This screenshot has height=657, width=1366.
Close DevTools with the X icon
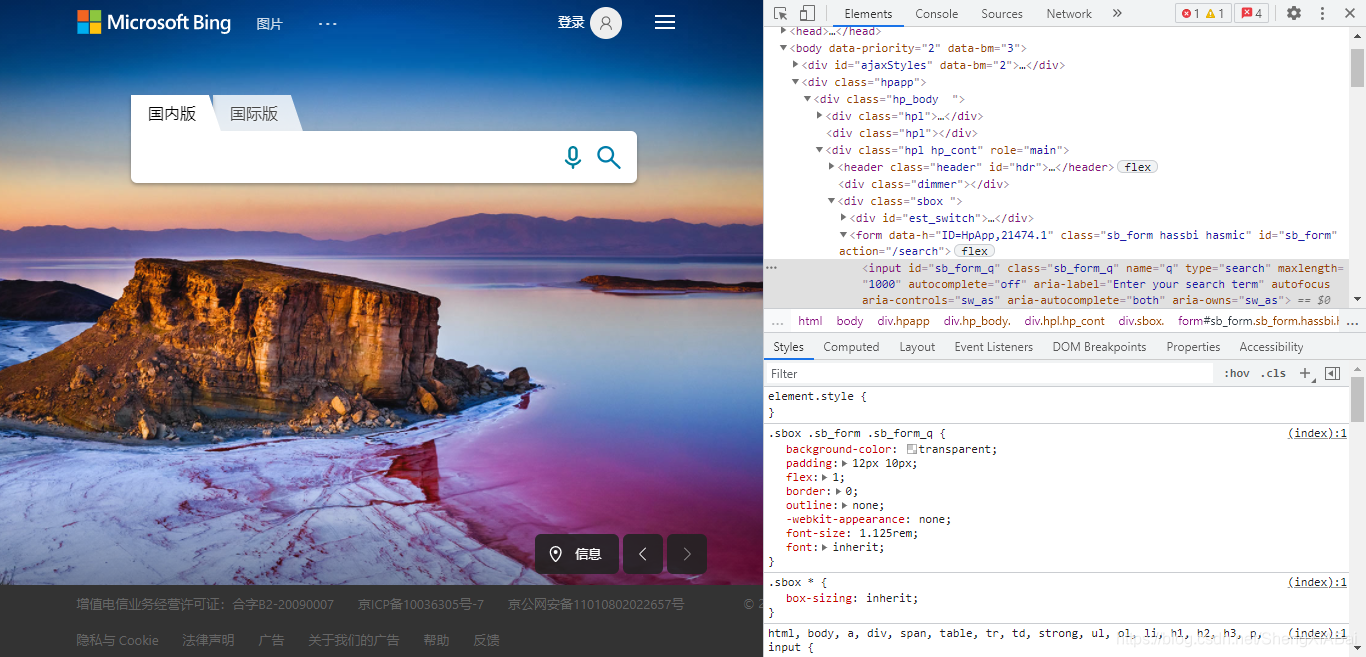pos(1350,13)
